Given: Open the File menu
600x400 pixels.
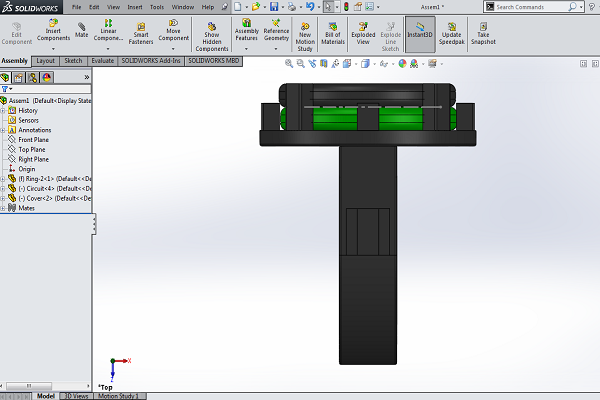Looking at the screenshot, I should click(x=77, y=7).
